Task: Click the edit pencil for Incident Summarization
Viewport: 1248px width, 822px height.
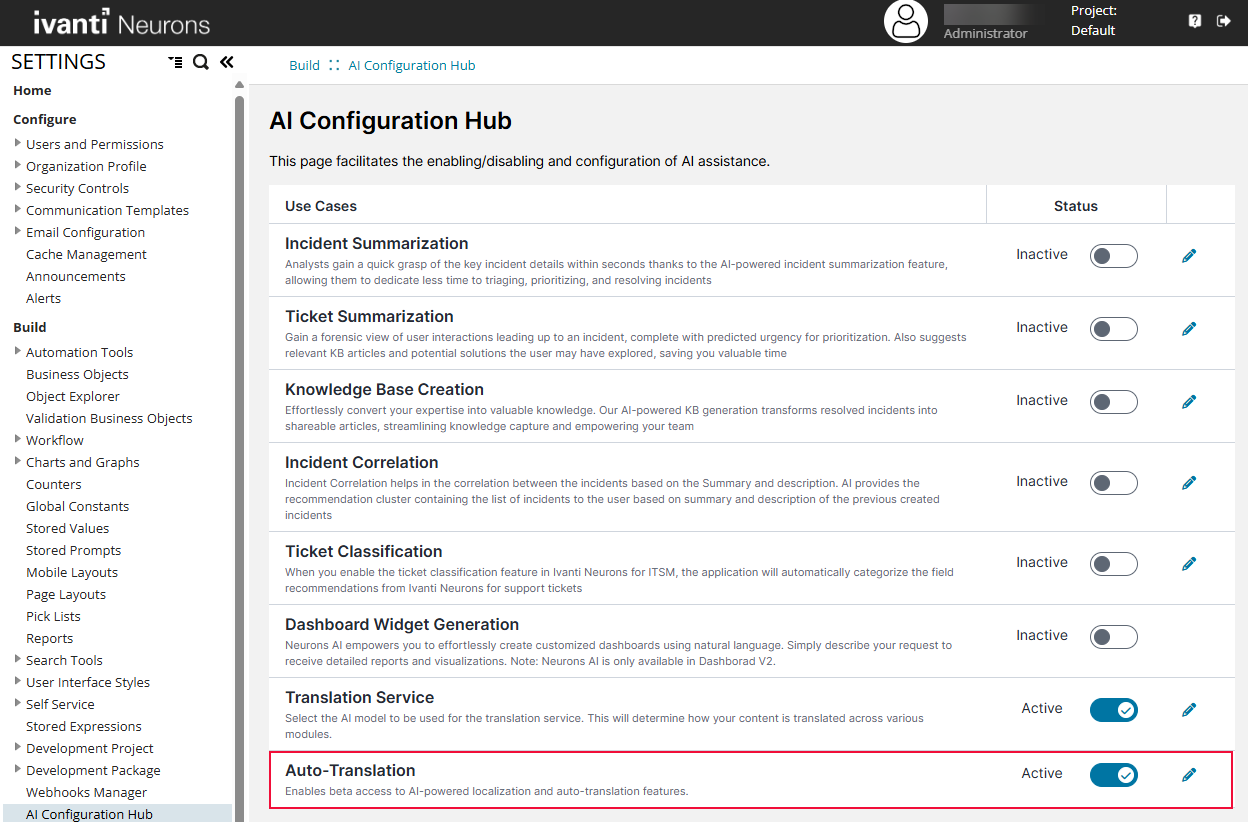Action: [x=1189, y=256]
